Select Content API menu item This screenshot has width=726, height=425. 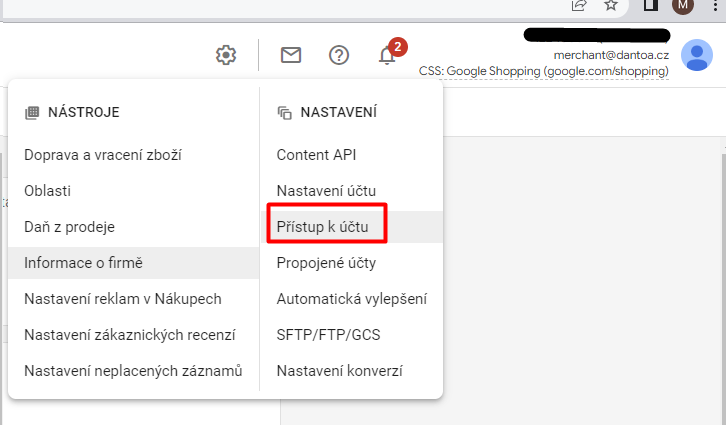(316, 155)
